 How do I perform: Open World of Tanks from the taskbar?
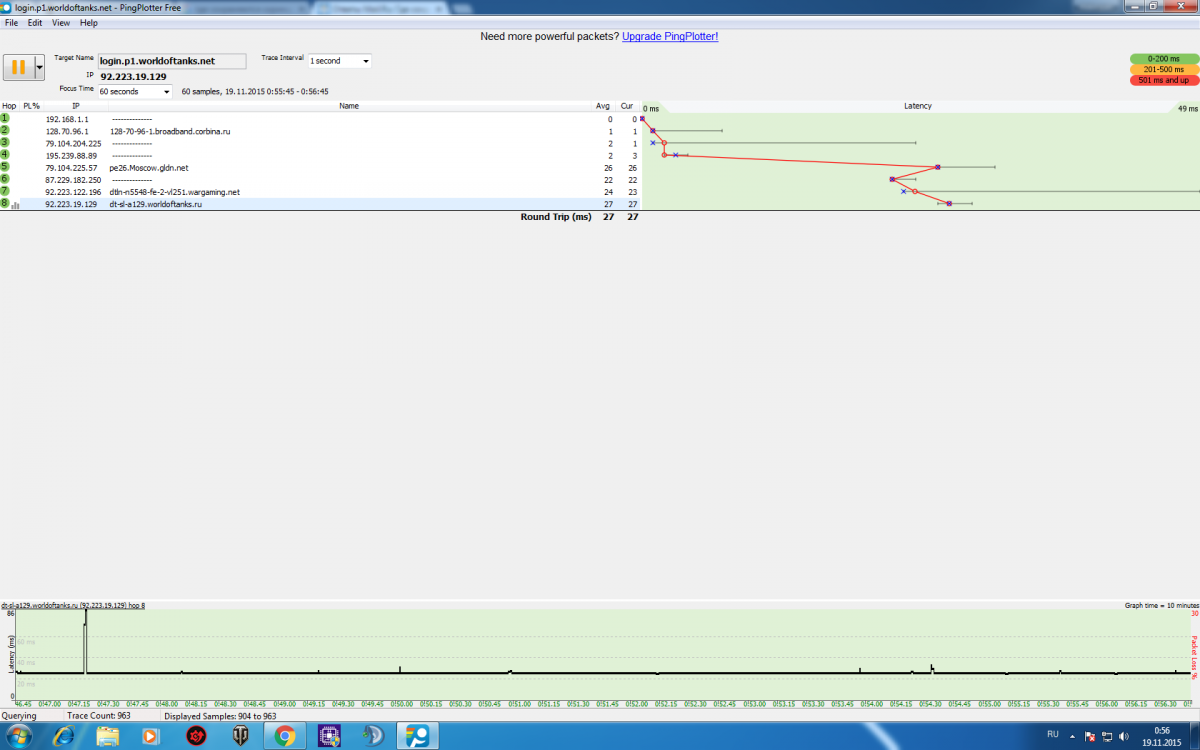click(241, 736)
